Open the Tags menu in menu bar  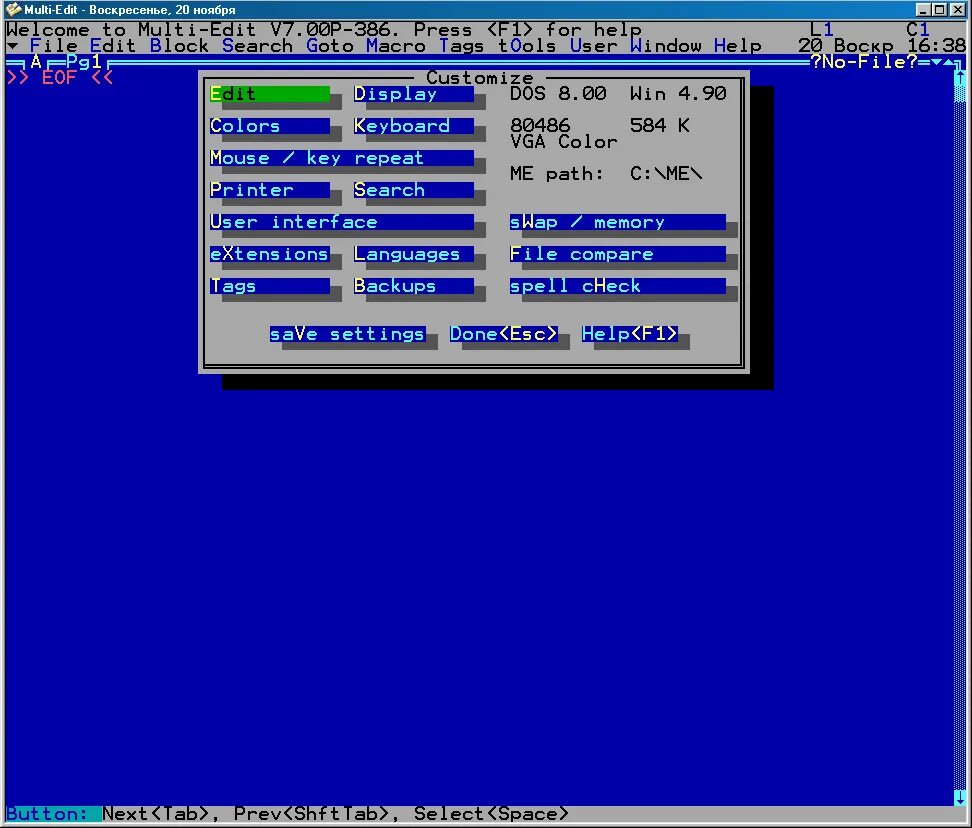point(462,46)
